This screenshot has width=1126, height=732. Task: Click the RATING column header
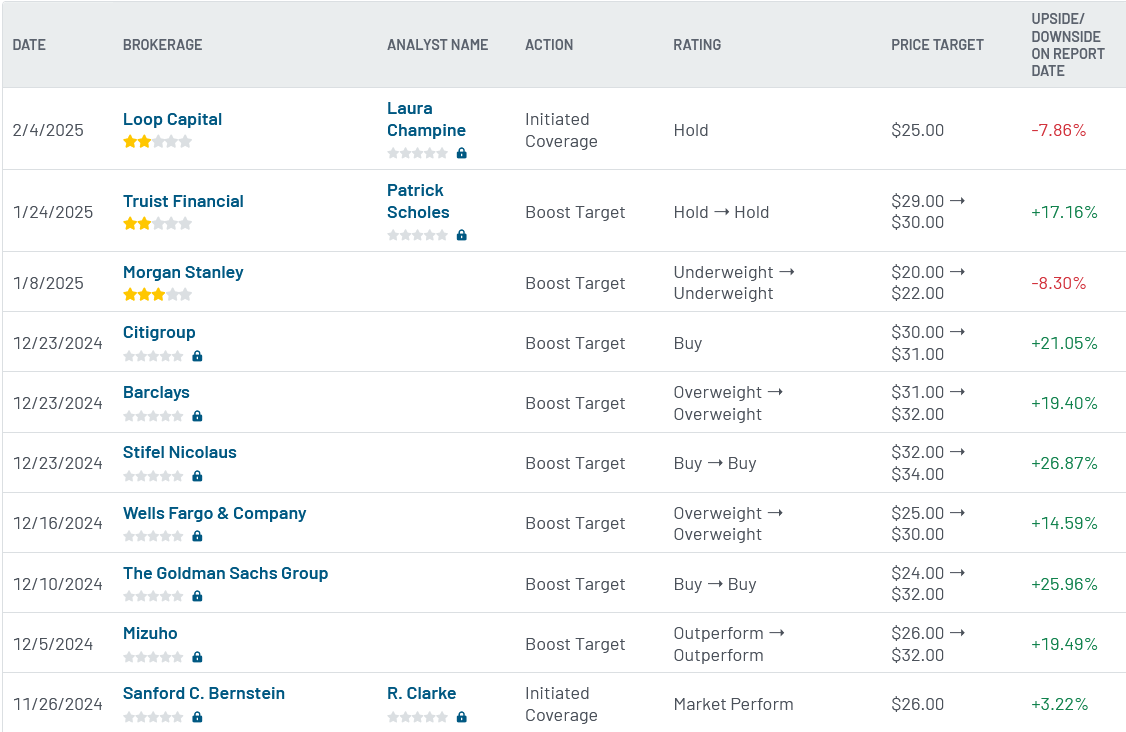pyautogui.click(x=697, y=45)
